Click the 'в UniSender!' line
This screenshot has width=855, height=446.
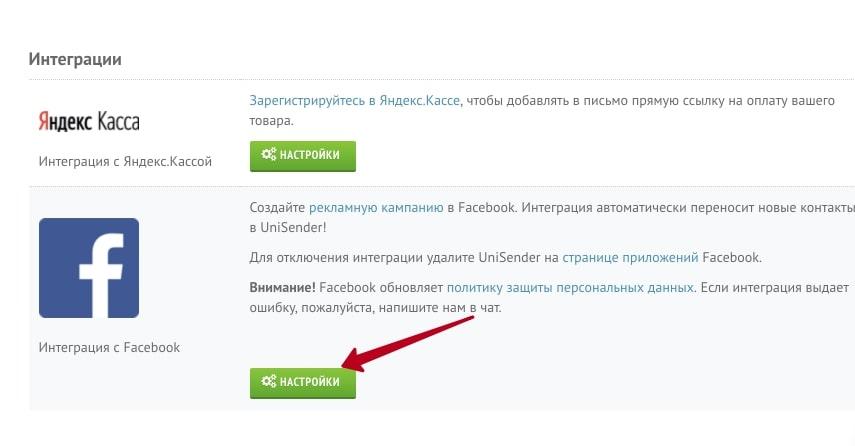pos(288,228)
